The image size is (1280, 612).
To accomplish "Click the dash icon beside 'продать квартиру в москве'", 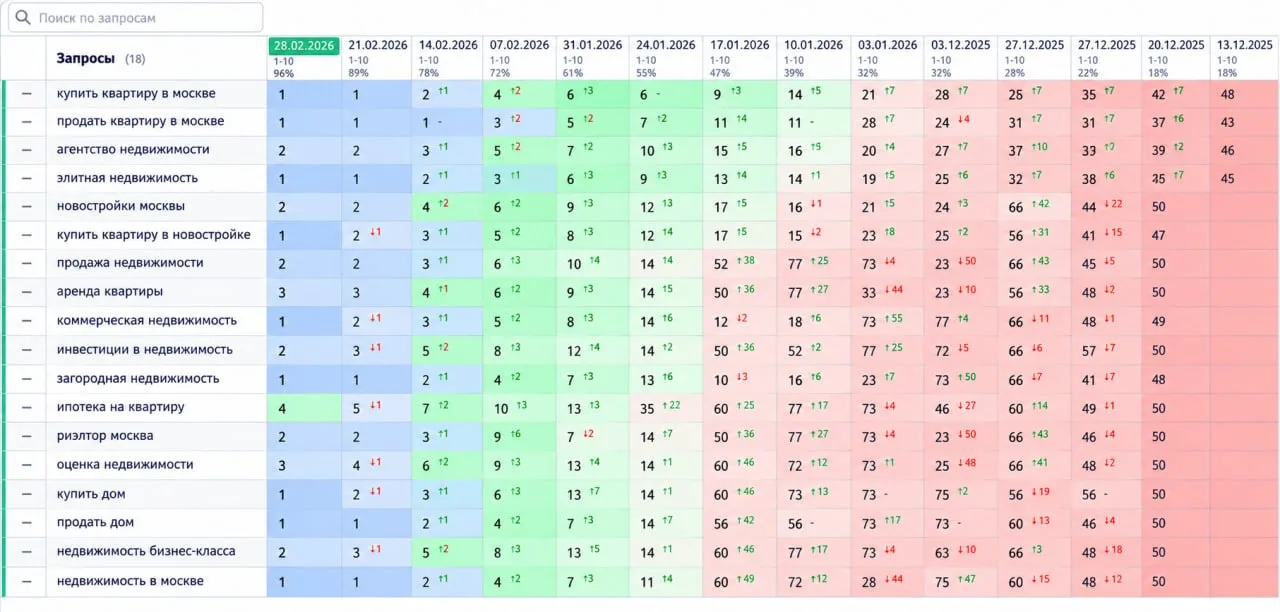I will (26, 121).
